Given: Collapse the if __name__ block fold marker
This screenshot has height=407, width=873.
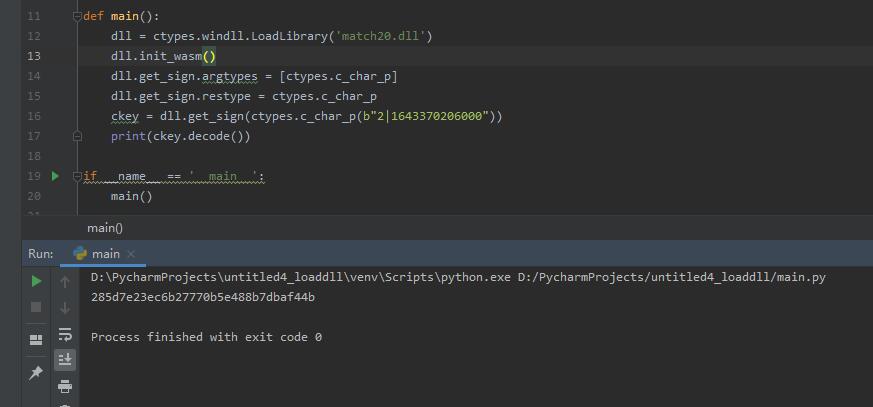Looking at the screenshot, I should 77,176.
